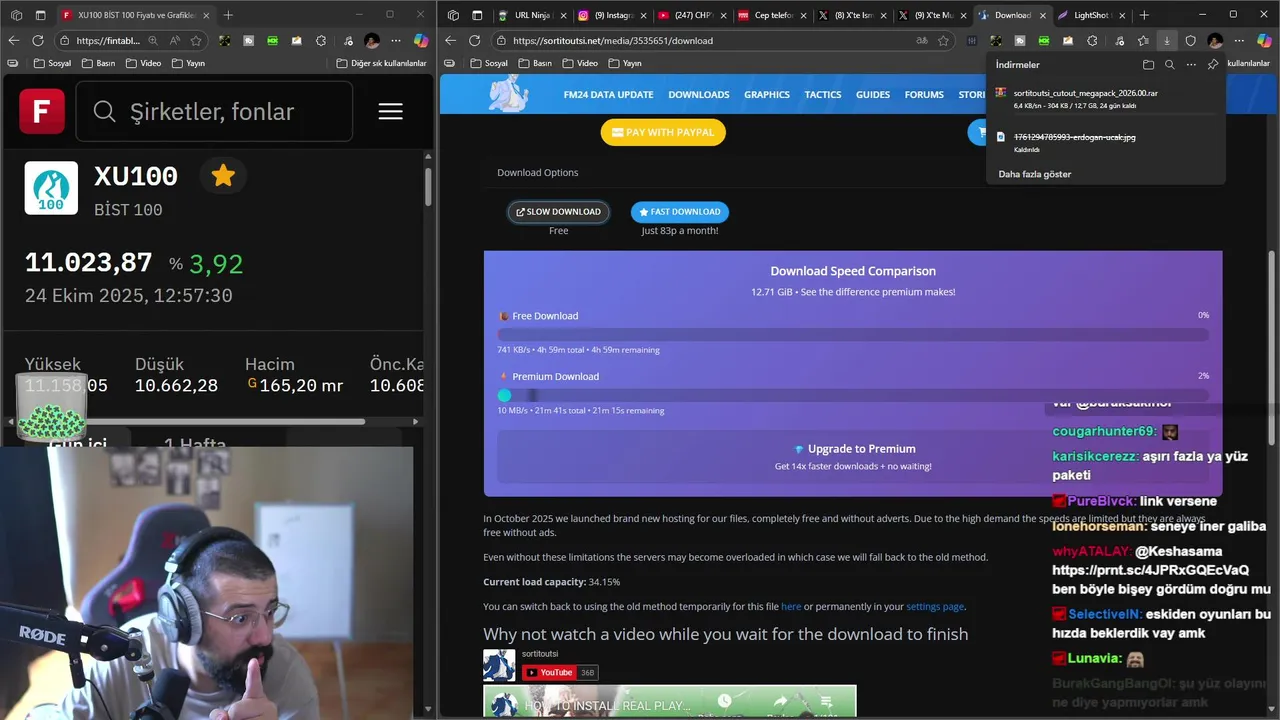The height and width of the screenshot is (720, 1280).
Task: Click the SLOW DOWNLOAD button
Action: pyautogui.click(x=558, y=212)
